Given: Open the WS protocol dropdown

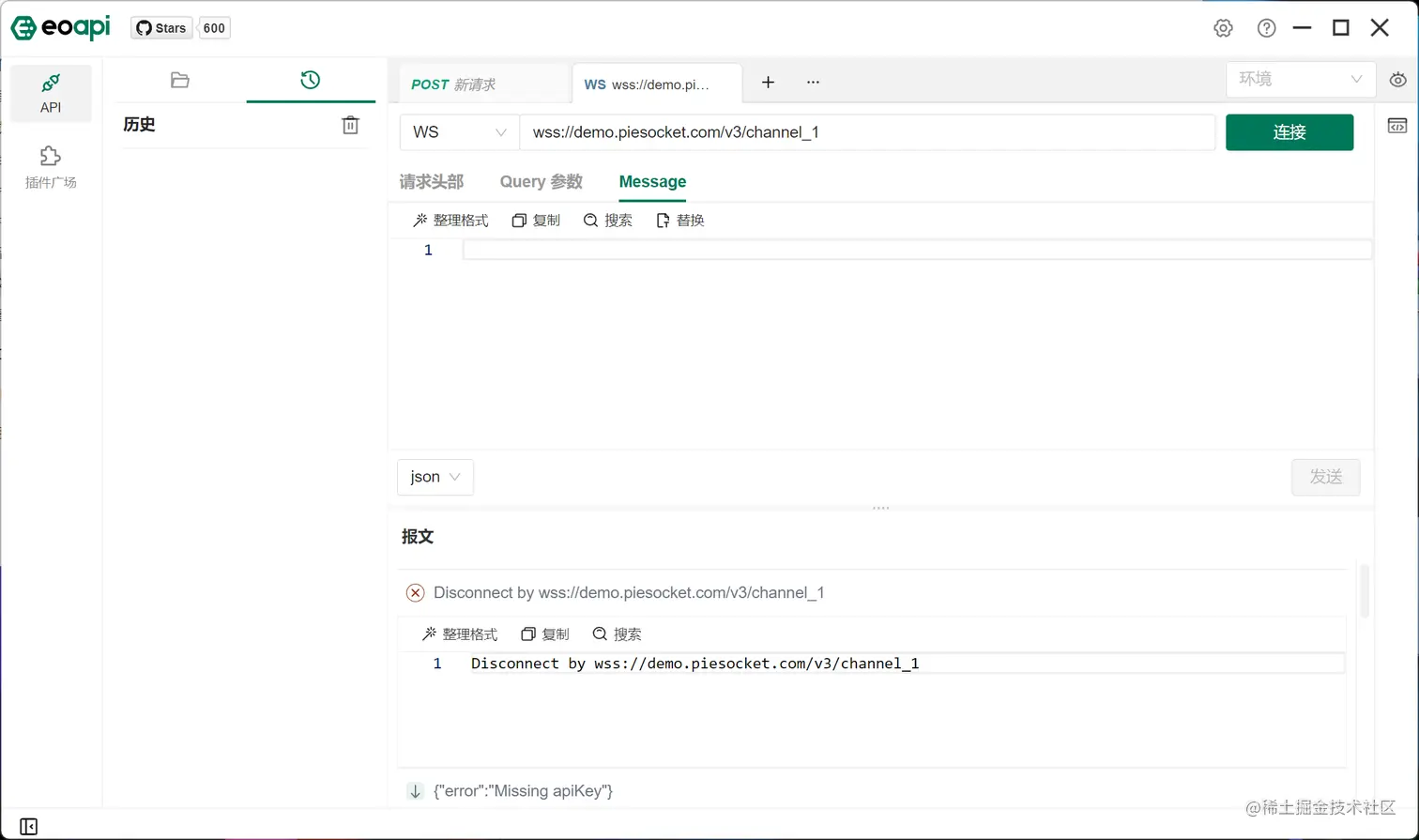Looking at the screenshot, I should 460,132.
